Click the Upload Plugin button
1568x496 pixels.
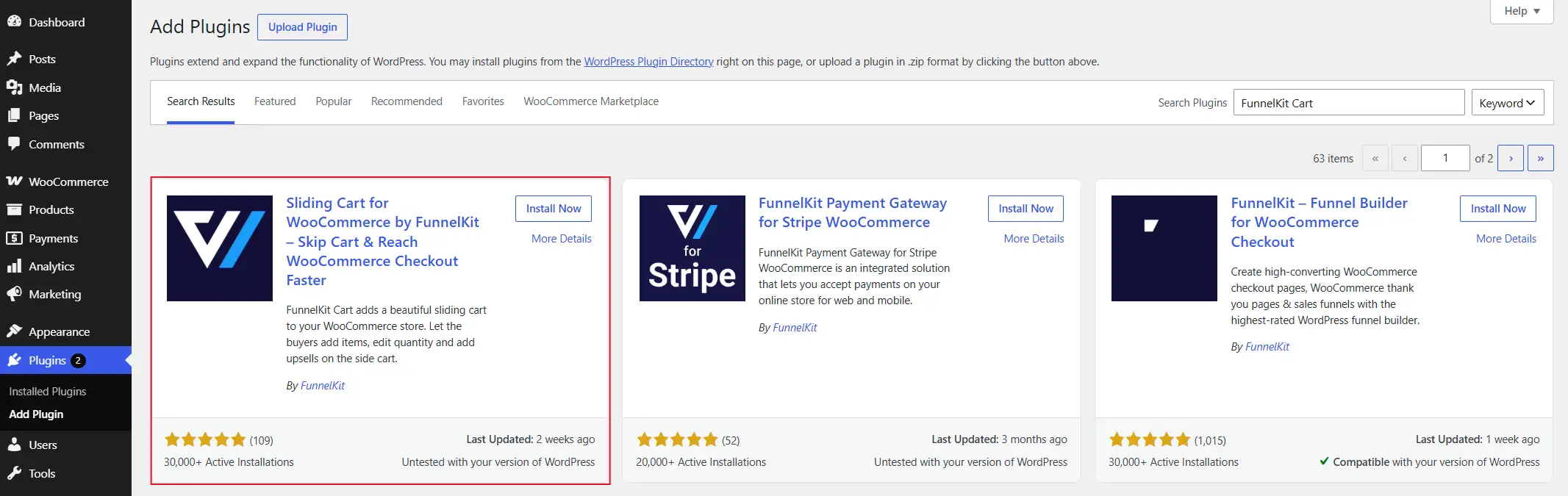(302, 27)
